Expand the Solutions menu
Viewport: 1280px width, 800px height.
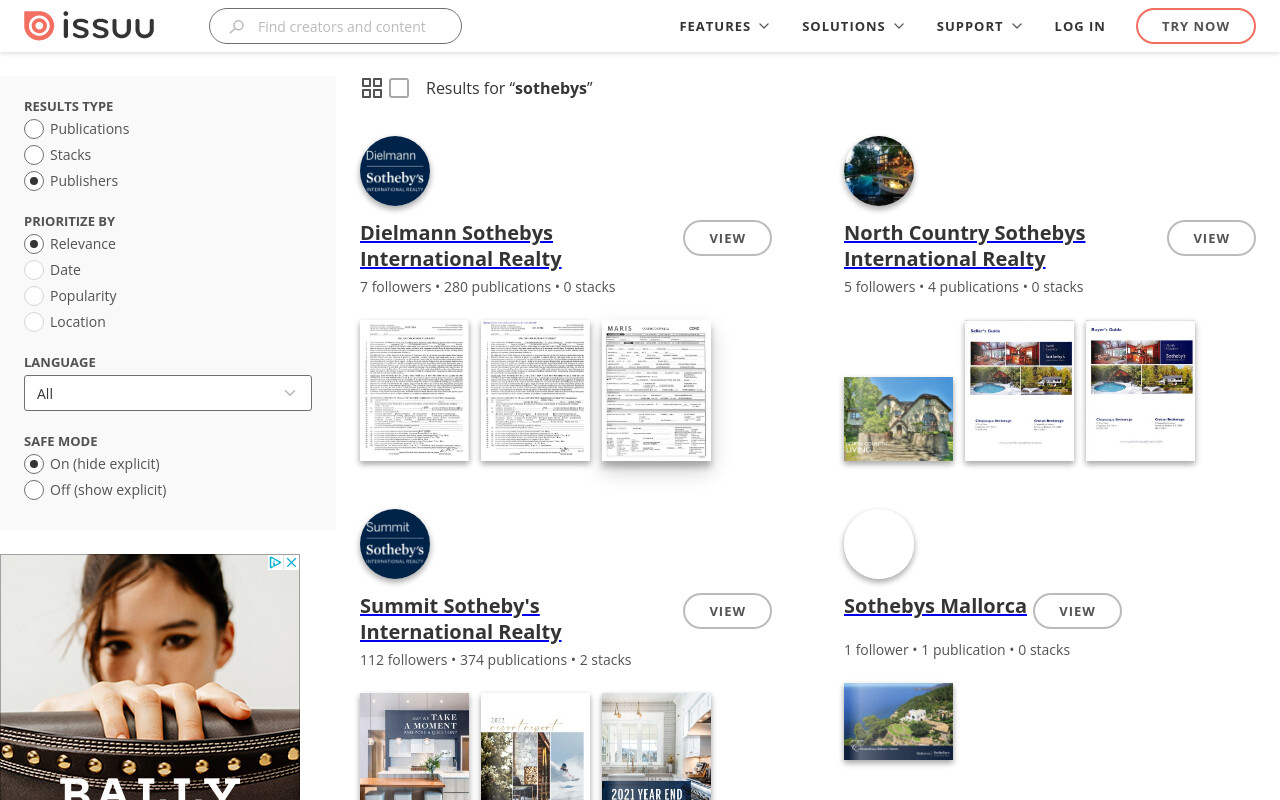(853, 26)
